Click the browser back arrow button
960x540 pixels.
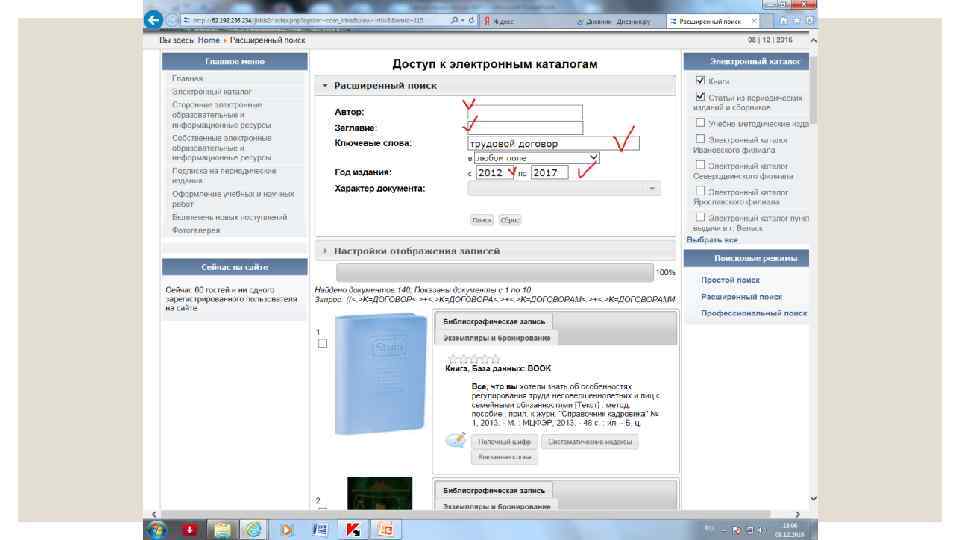coord(153,20)
